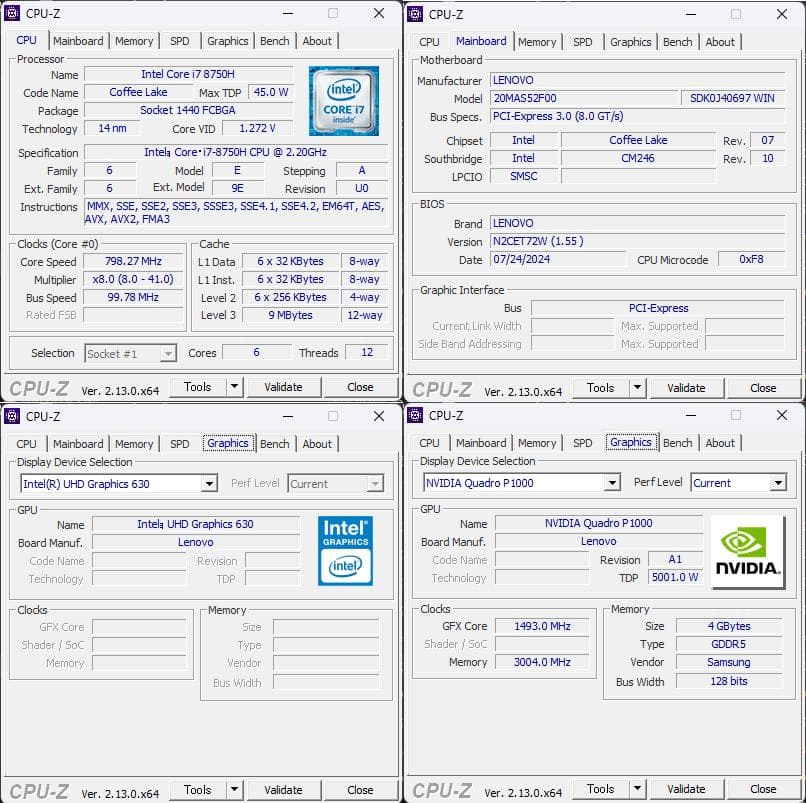The width and height of the screenshot is (806, 803).
Task: Click the CPU-Z title icon in the Mainboard window
Action: pos(415,14)
